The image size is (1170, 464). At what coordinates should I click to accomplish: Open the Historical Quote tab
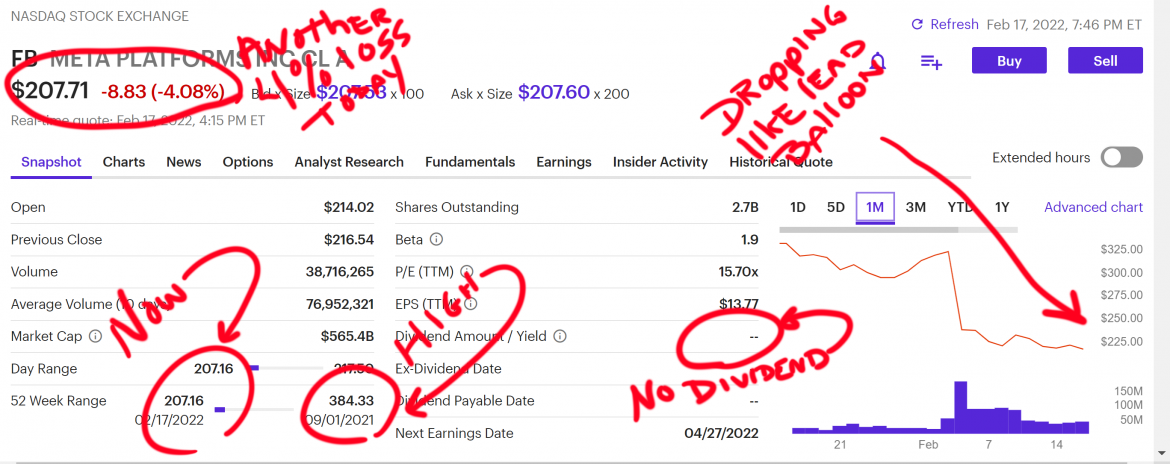780,162
